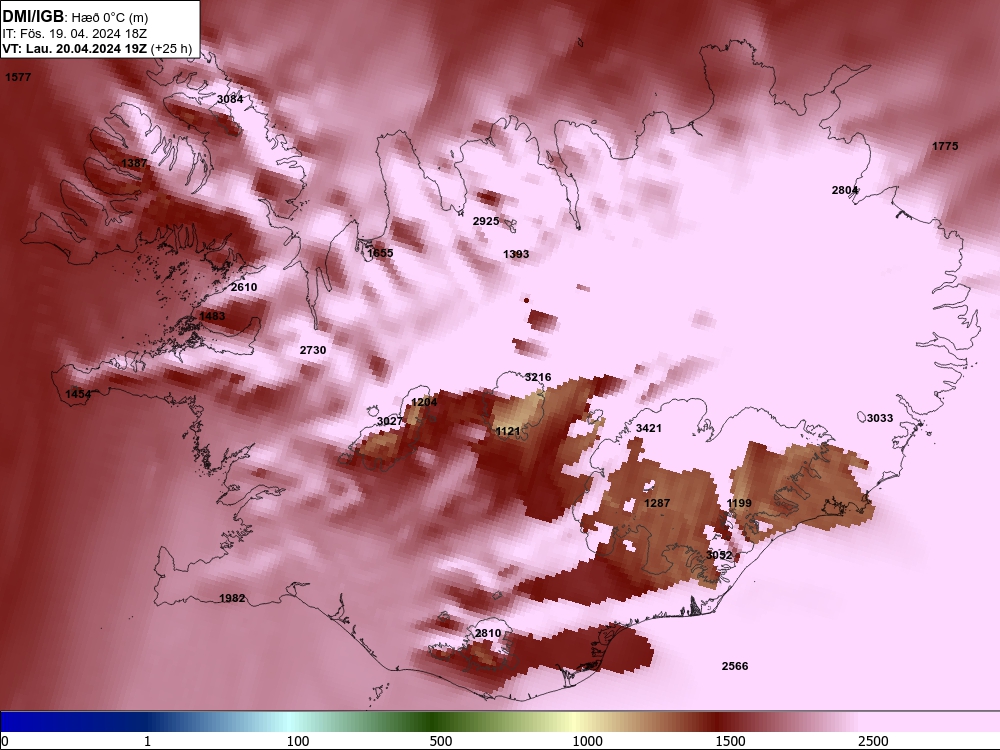The image size is (1000, 750).
Task: Click the map value 1655
Action: [x=380, y=253]
